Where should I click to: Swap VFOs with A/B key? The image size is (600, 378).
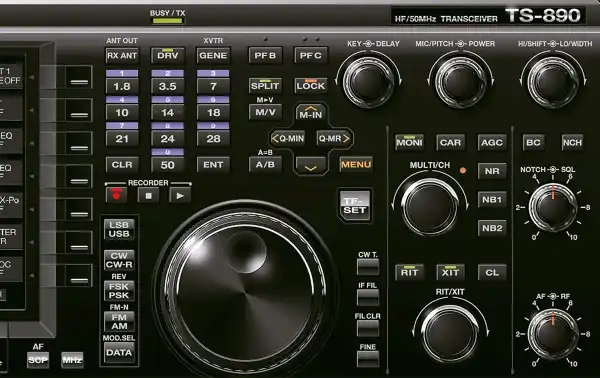[x=265, y=165]
